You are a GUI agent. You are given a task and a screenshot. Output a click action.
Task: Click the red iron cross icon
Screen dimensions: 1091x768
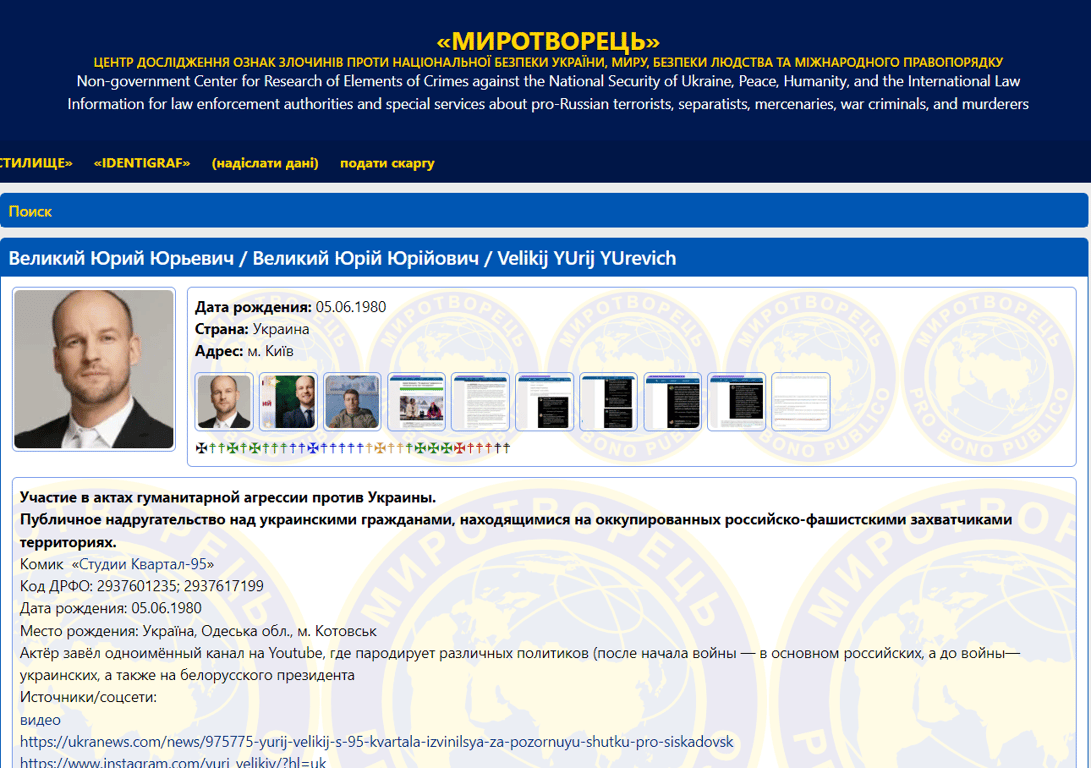(x=461, y=448)
